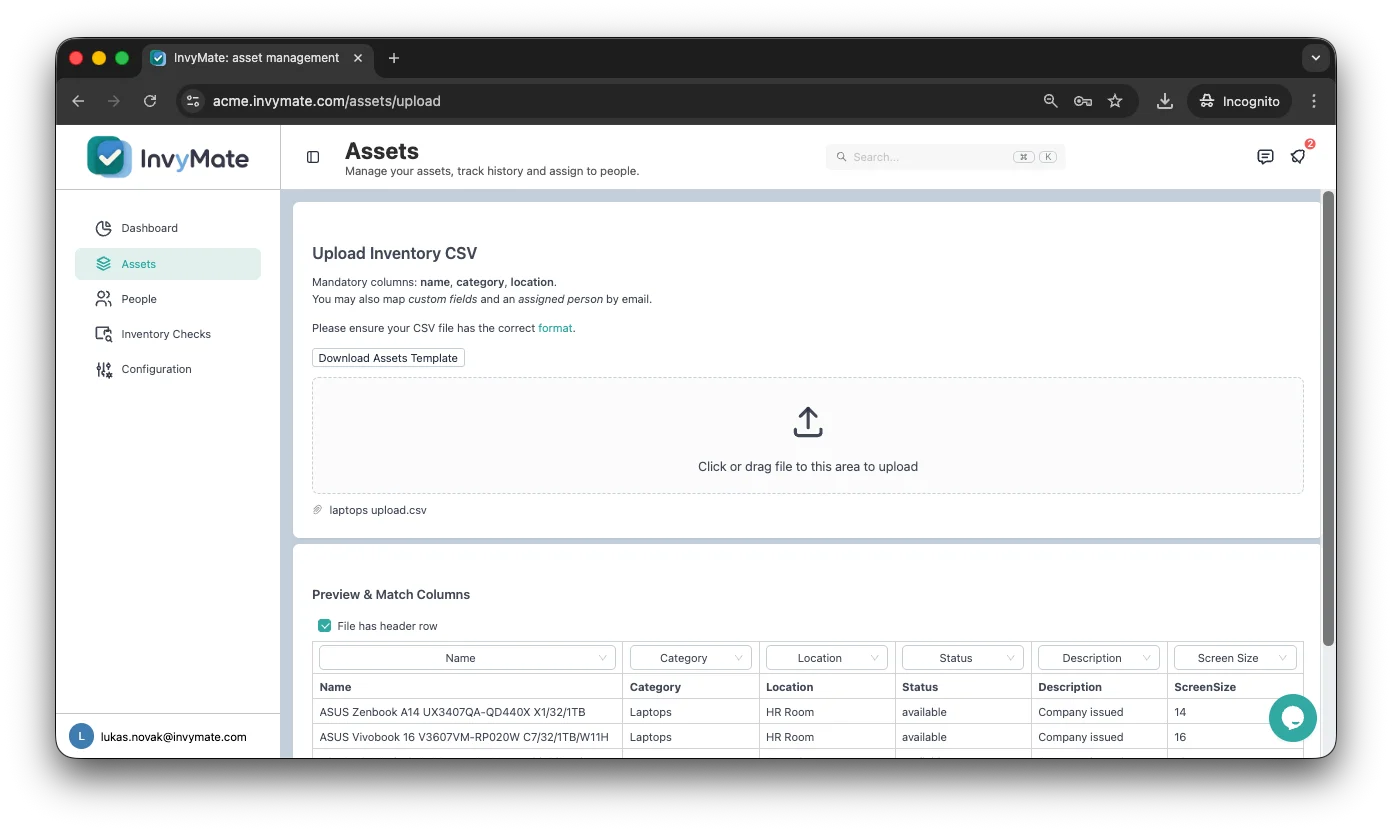Click the ASUS Zenbook A14 name cell
The width and height of the screenshot is (1392, 832).
(467, 712)
